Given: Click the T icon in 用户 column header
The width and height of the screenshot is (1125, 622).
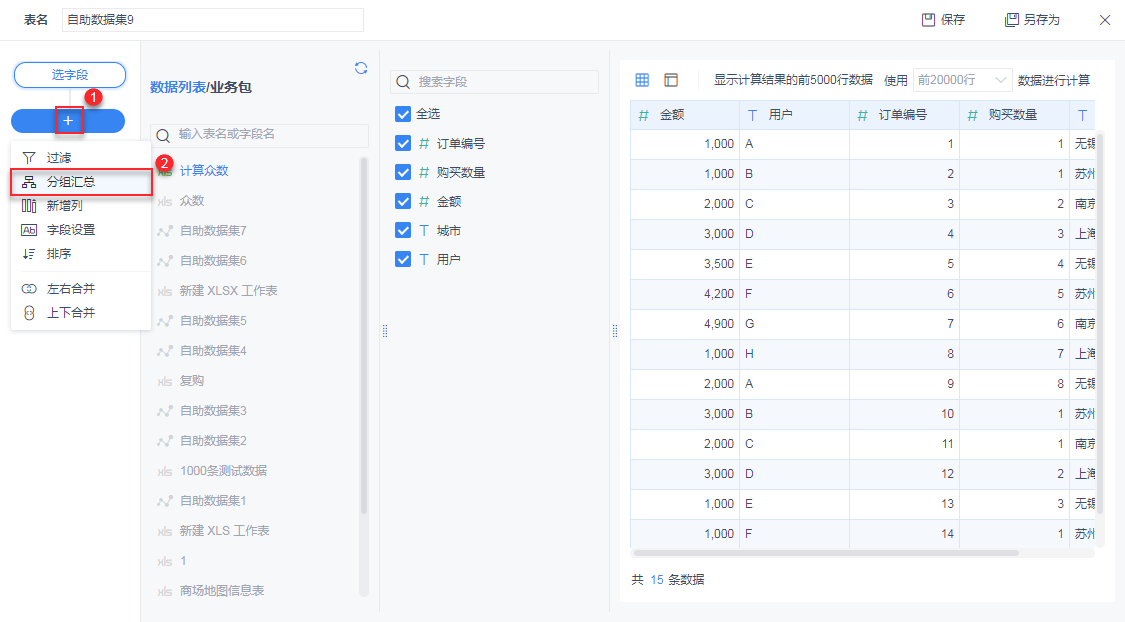Looking at the screenshot, I should pyautogui.click(x=752, y=115).
